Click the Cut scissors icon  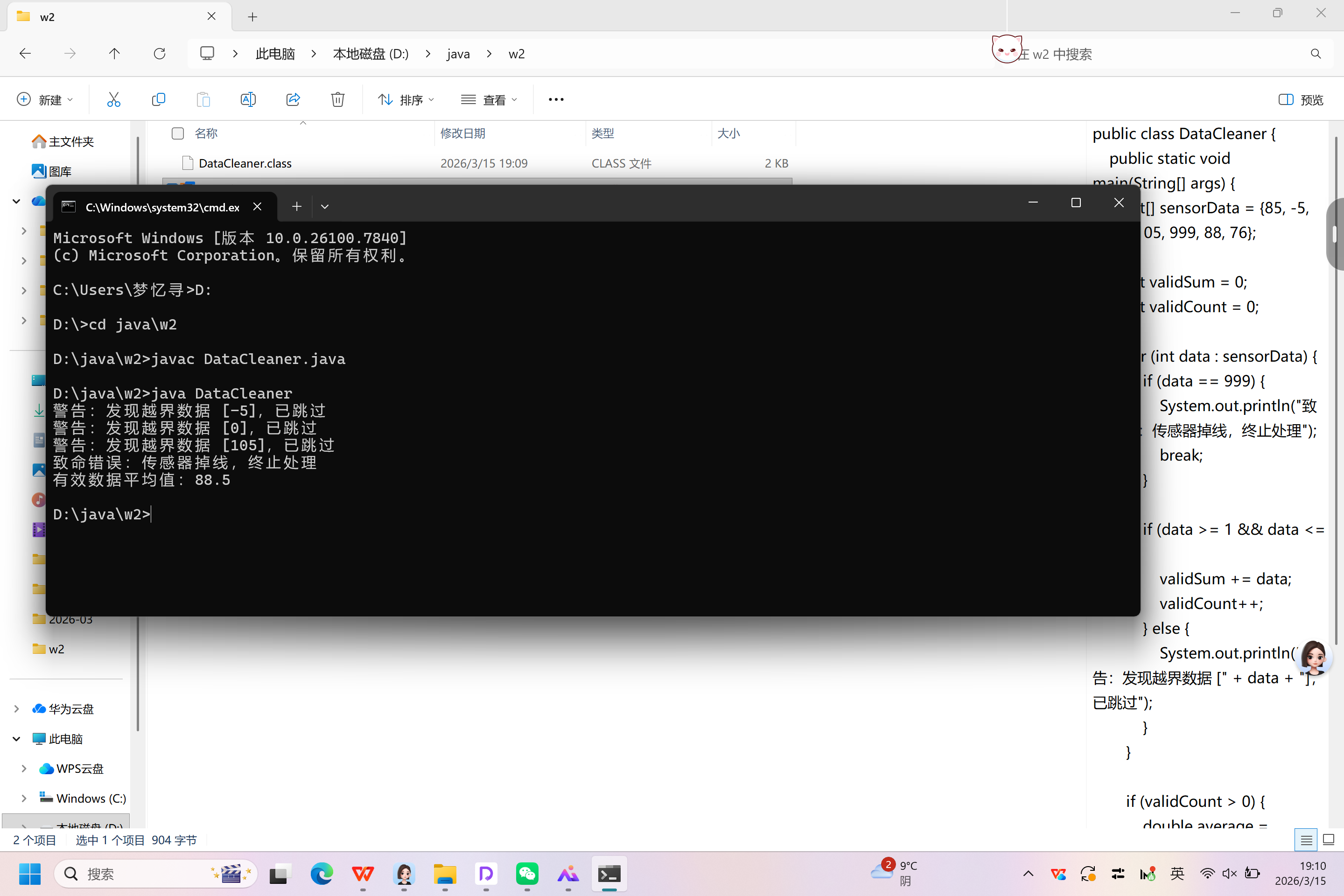tap(114, 99)
